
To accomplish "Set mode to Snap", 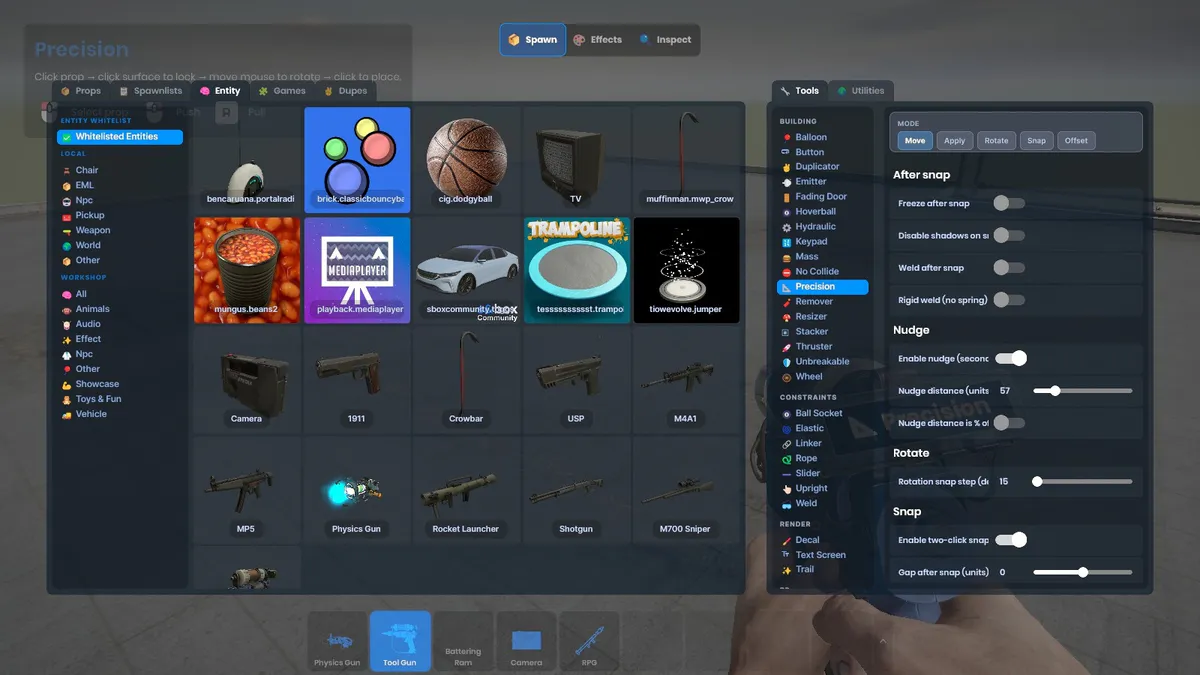I will point(1036,141).
